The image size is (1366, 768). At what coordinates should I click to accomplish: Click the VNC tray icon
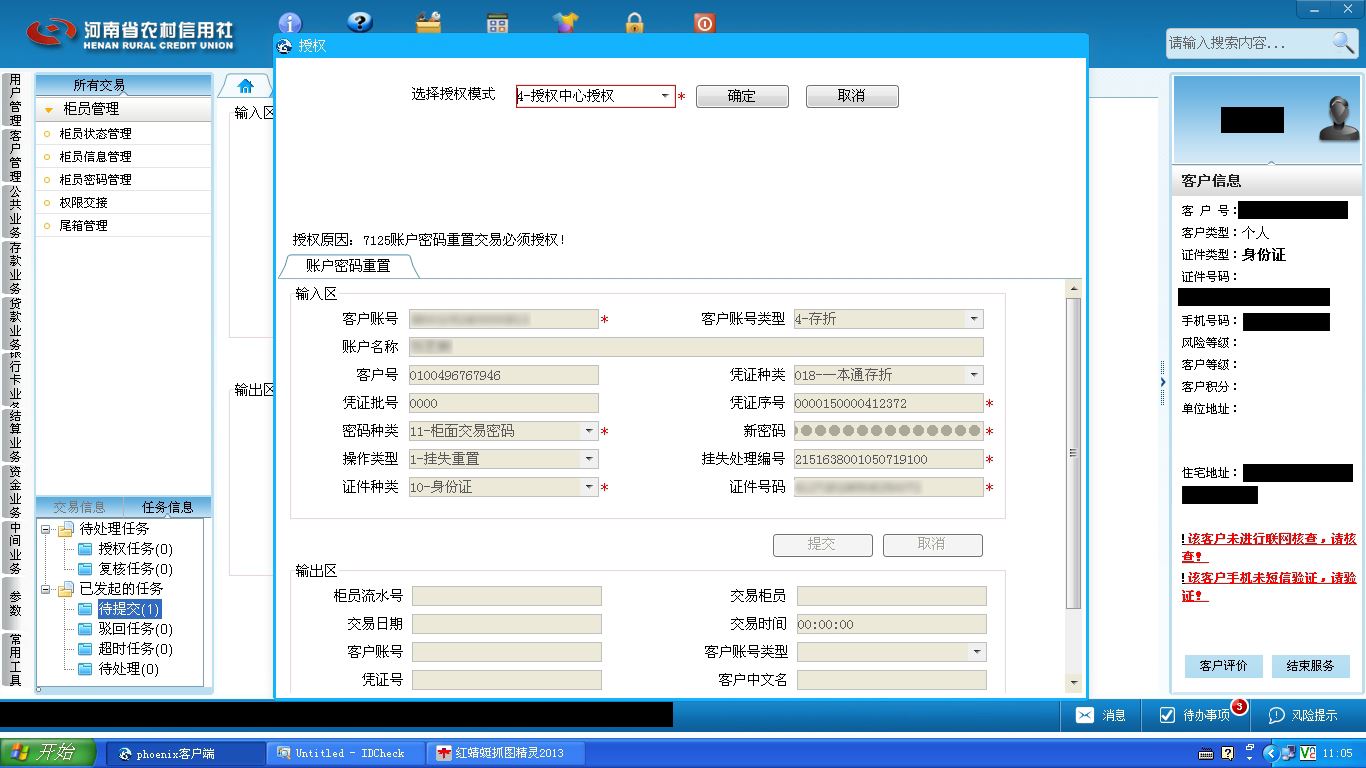click(1307, 753)
